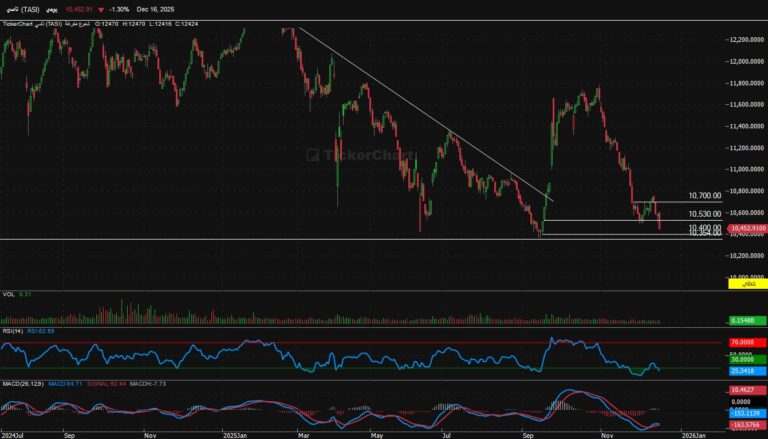Viewport: 768px width, 439px height.
Task: Click the red last price 10,452.91 in header
Action: tap(80, 9)
